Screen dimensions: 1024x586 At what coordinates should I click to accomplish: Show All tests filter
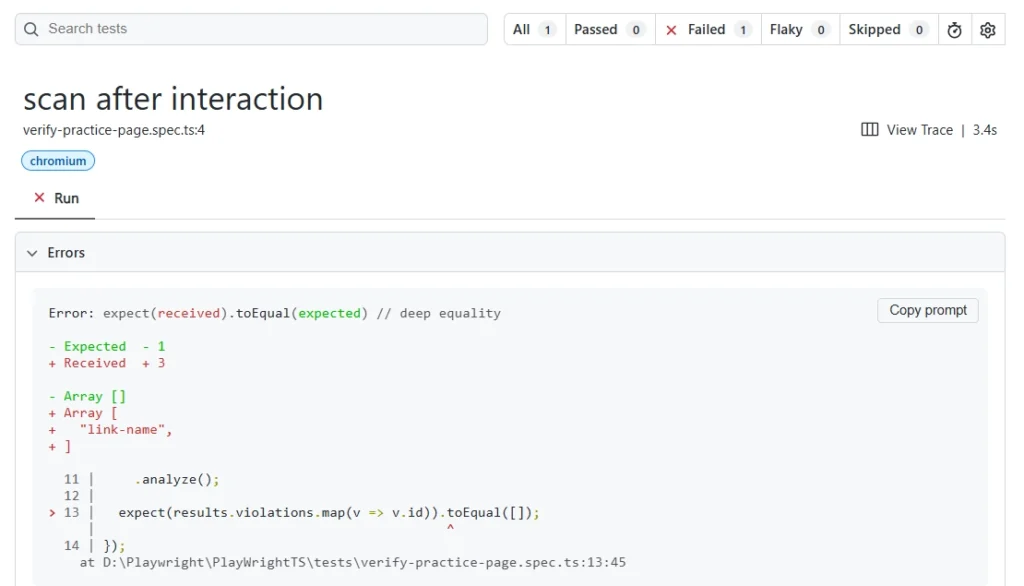(x=534, y=29)
